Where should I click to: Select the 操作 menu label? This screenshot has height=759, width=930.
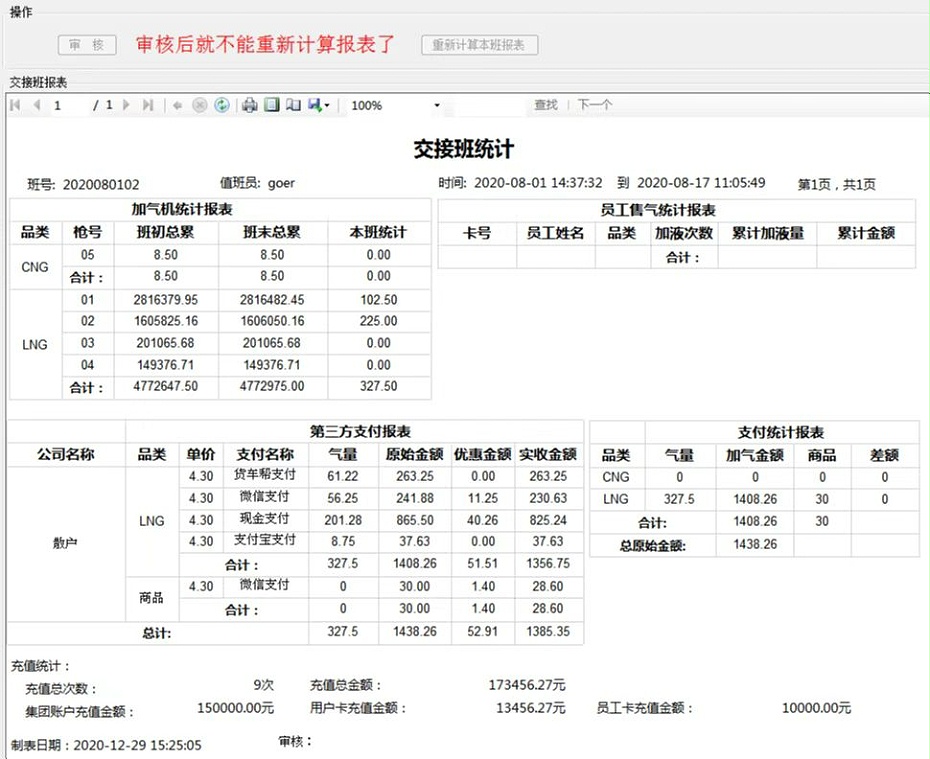click(x=20, y=13)
